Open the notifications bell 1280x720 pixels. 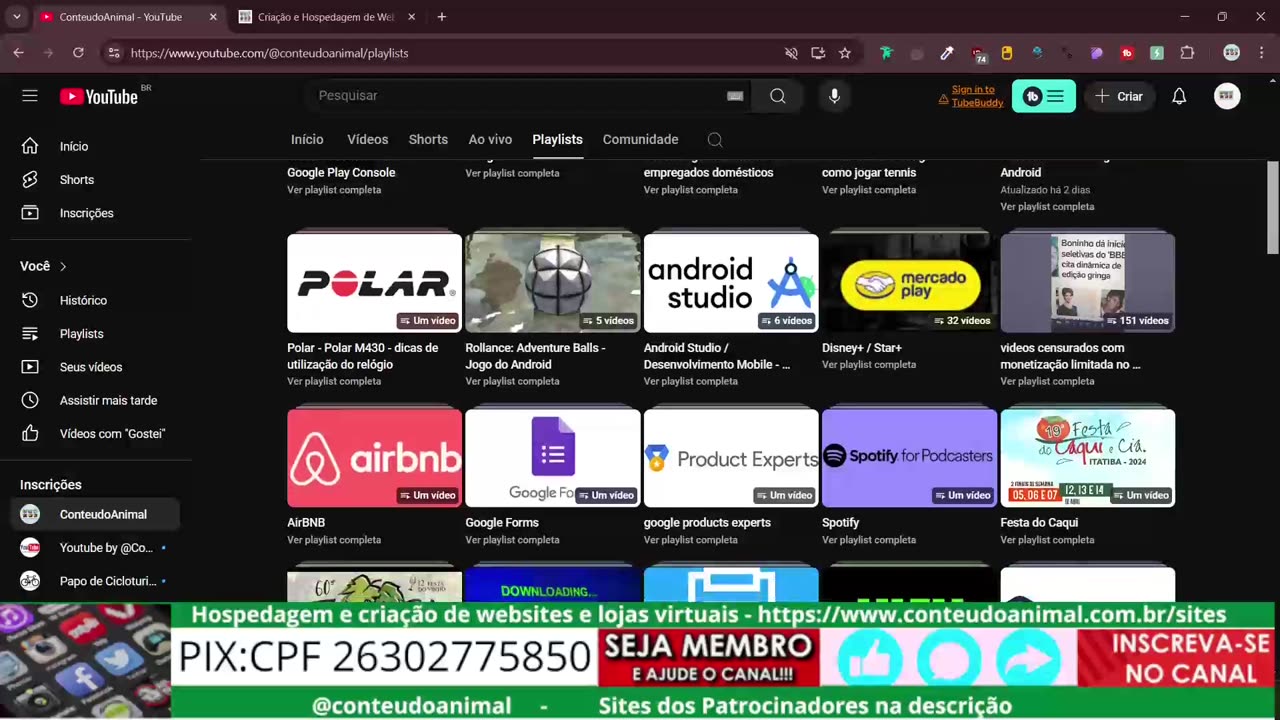[1179, 96]
